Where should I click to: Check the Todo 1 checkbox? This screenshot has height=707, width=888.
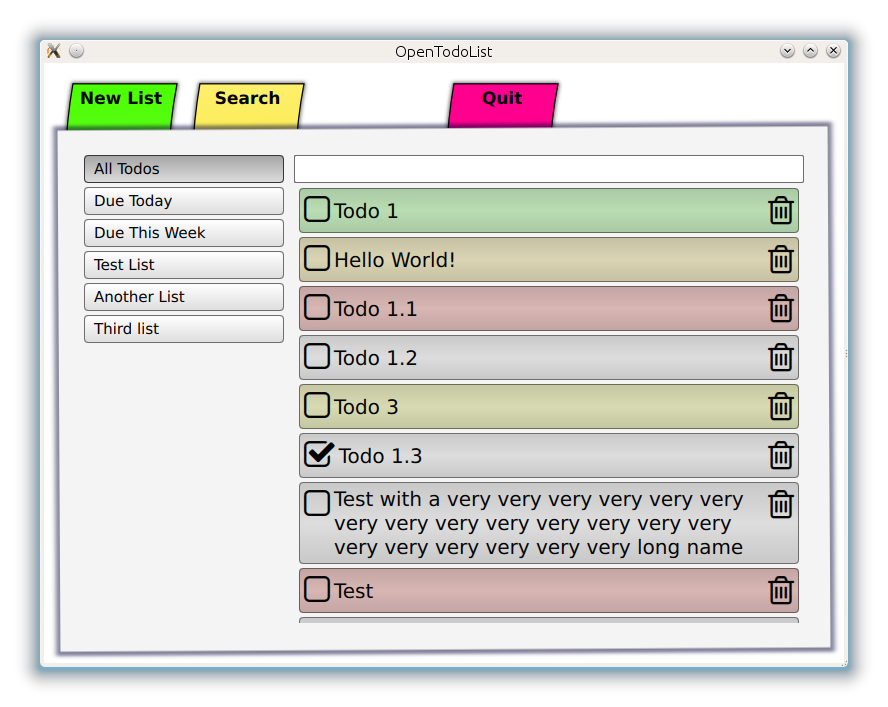point(317,209)
